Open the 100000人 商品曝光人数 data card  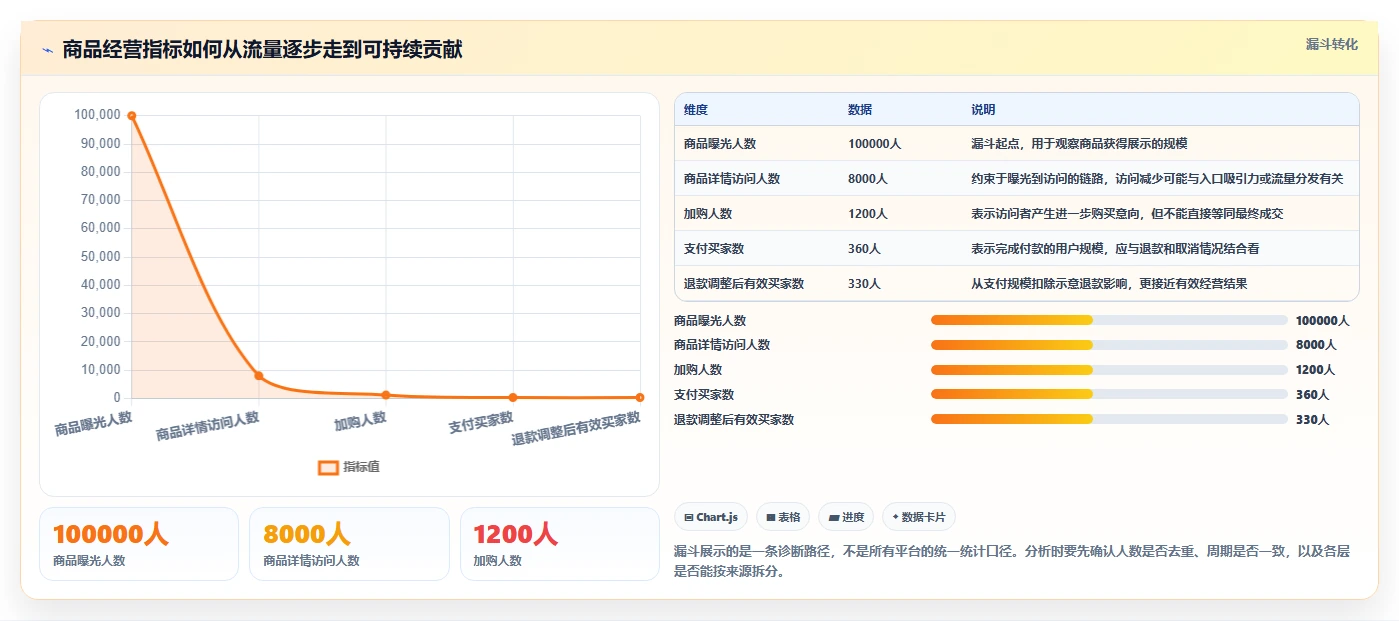tap(139, 544)
